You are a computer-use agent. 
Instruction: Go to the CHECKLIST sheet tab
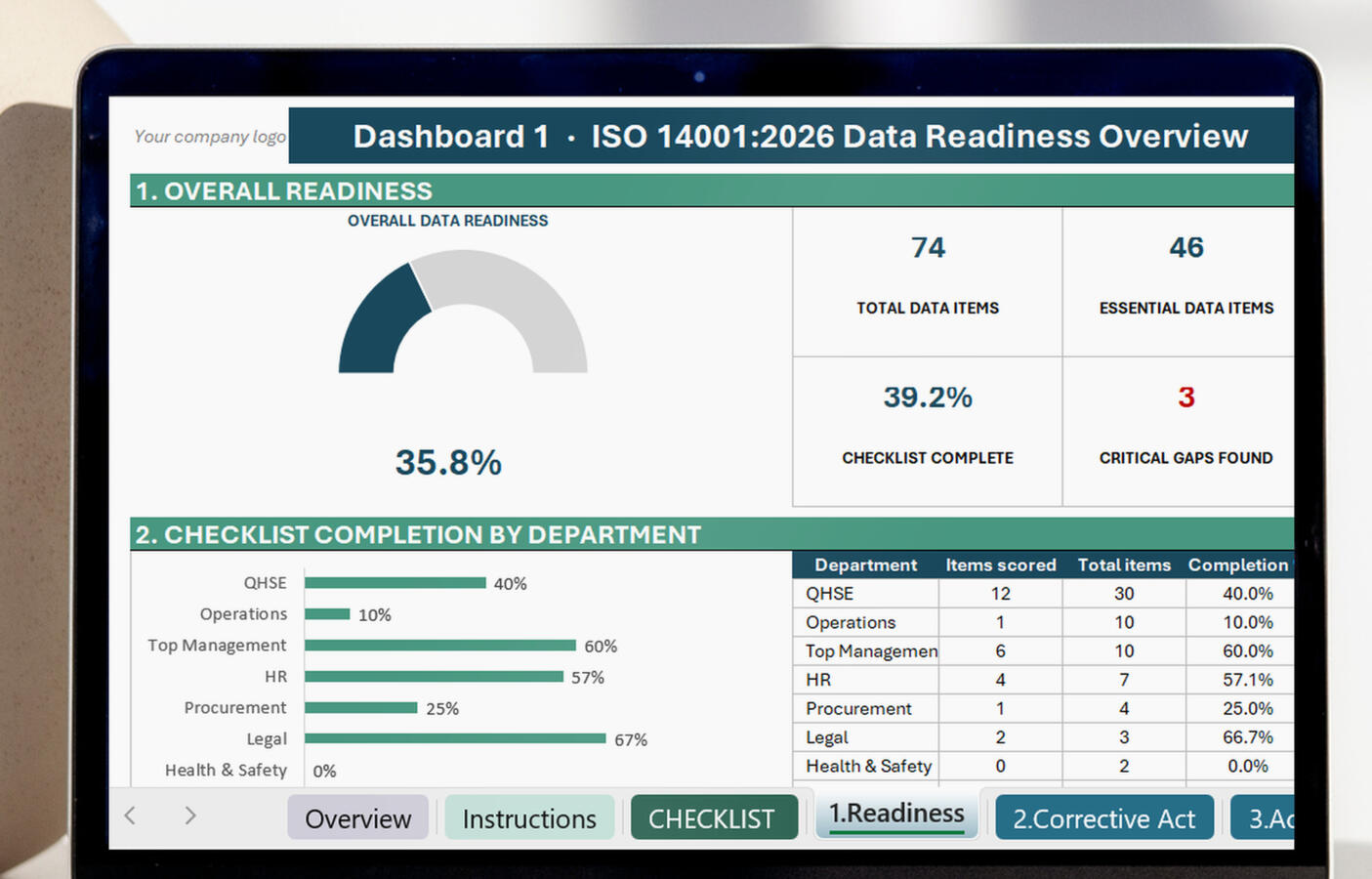(x=712, y=817)
